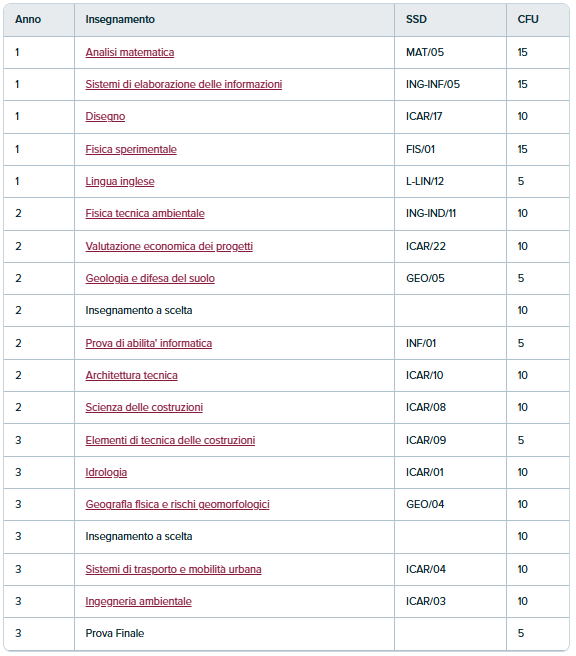The height and width of the screenshot is (656, 576).
Task: Open Geografia fisica e rischi geomorfologici
Action: click(177, 504)
